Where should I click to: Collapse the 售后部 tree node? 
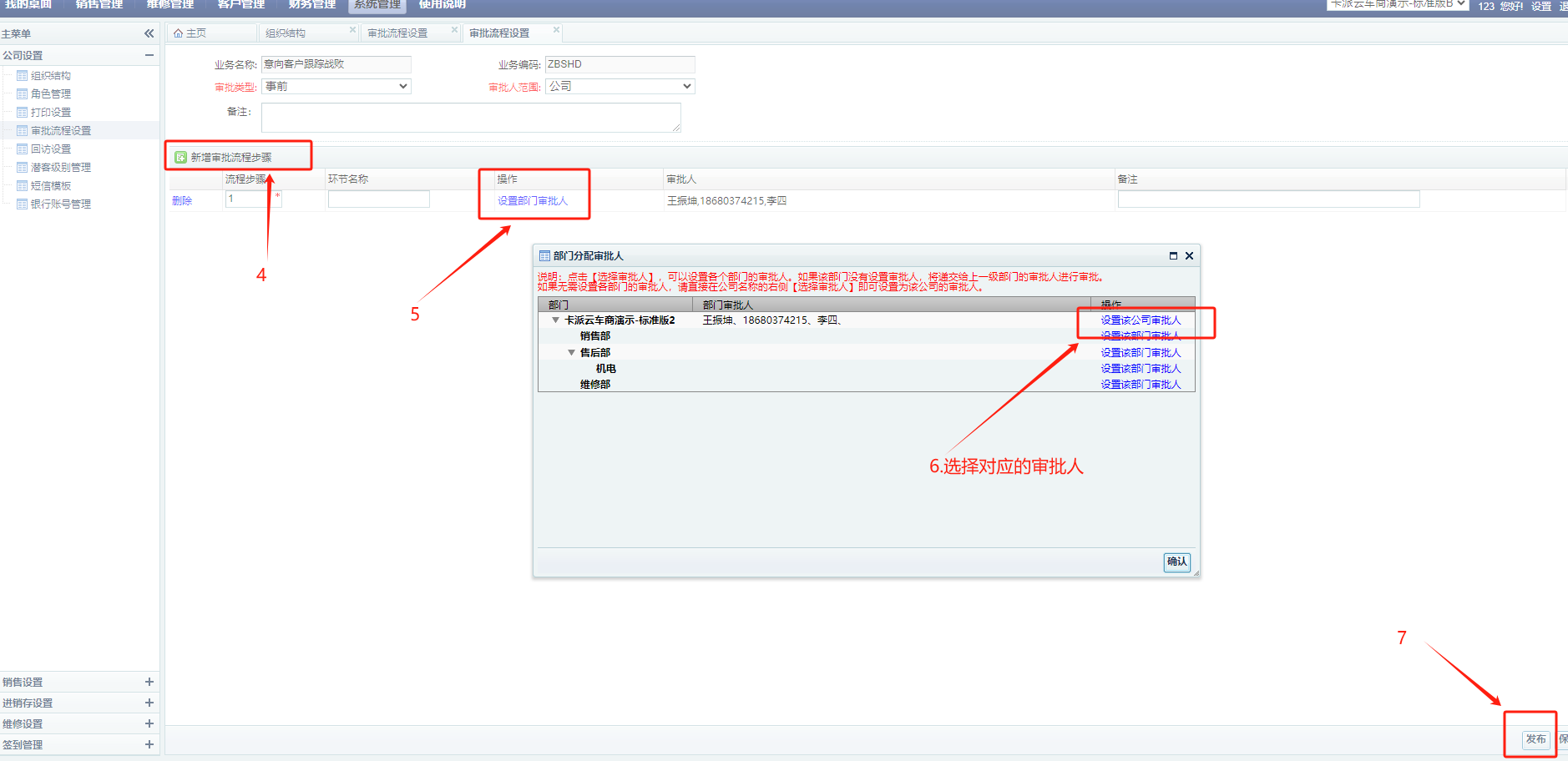(571, 353)
